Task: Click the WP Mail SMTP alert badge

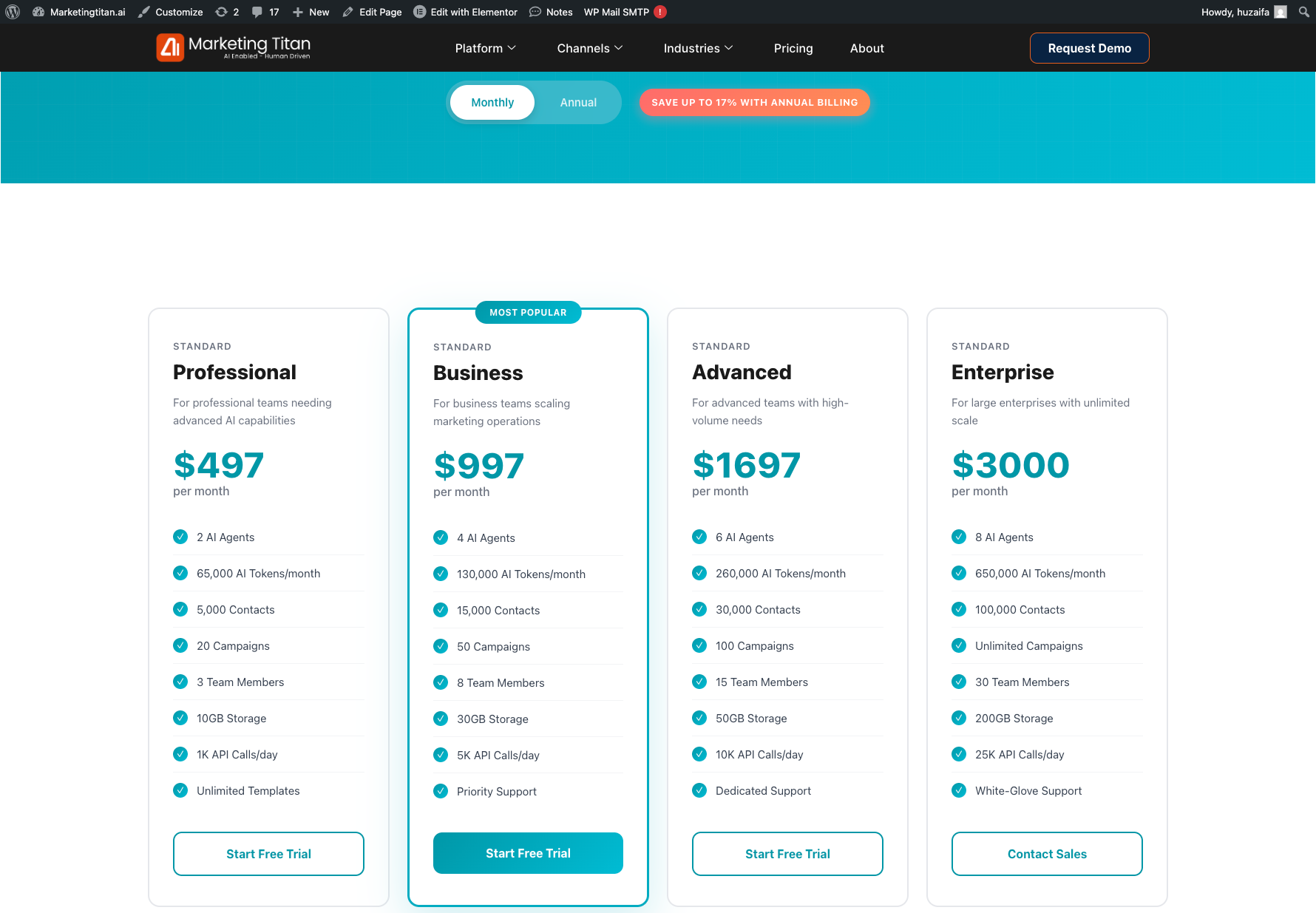Action: [x=660, y=12]
